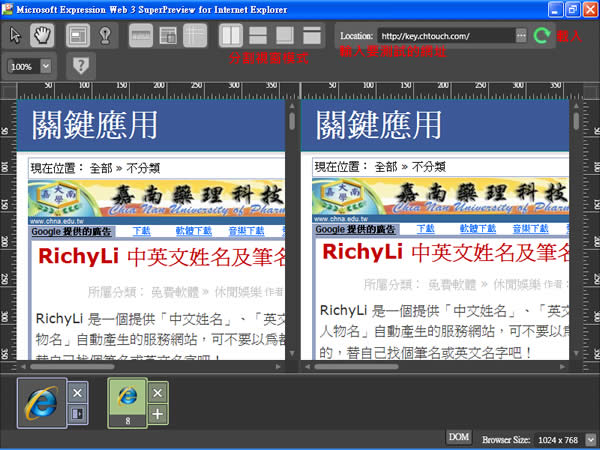Toggle the DOM view button
Screen dimensions: 600x450
458,437
